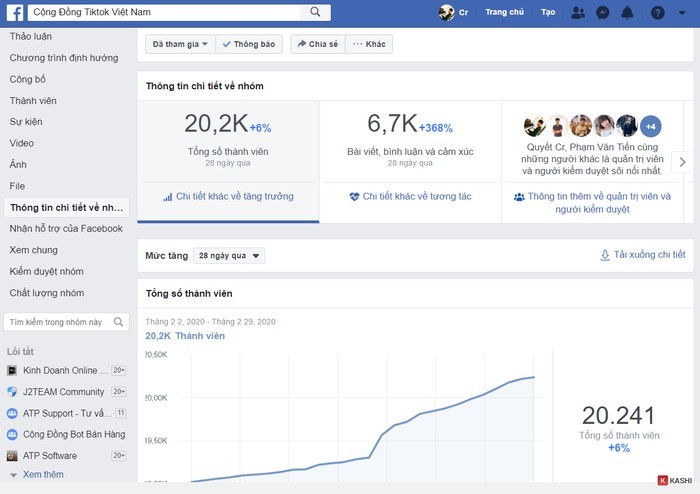Click the next arrow on insights cards
The width and height of the screenshot is (700, 494).
682,162
